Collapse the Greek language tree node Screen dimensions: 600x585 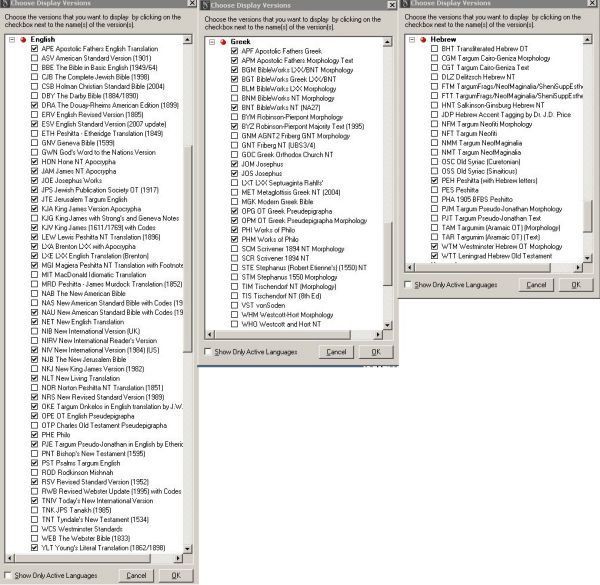(x=212, y=42)
